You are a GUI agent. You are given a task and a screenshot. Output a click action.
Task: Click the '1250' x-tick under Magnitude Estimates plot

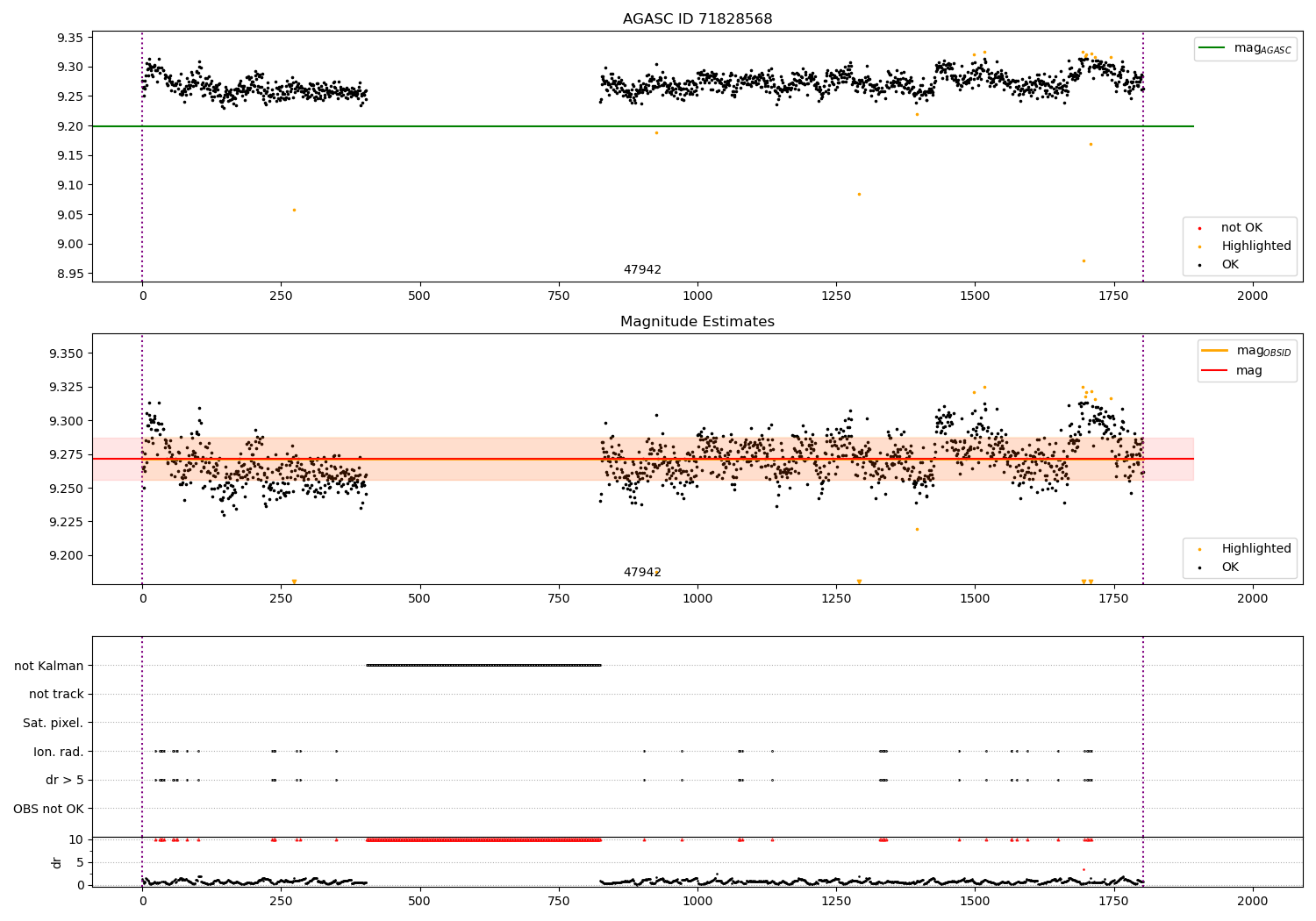(x=836, y=598)
